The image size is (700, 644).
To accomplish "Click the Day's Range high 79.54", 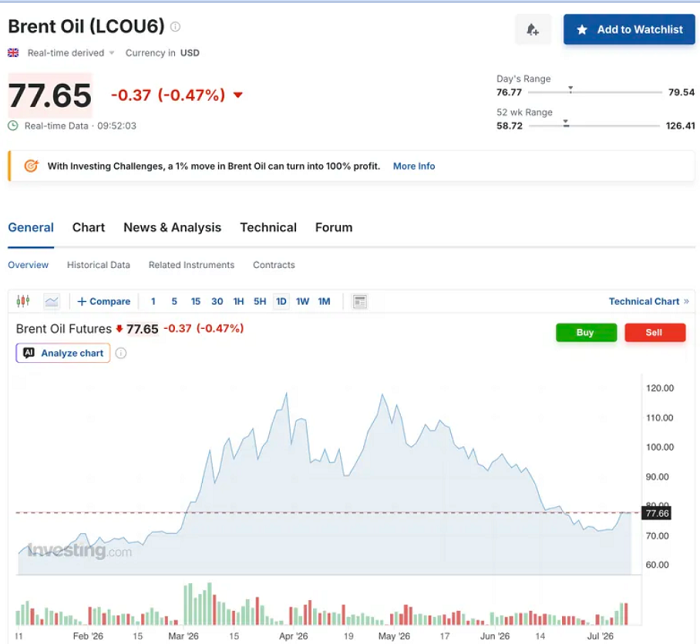I will click(x=681, y=92).
